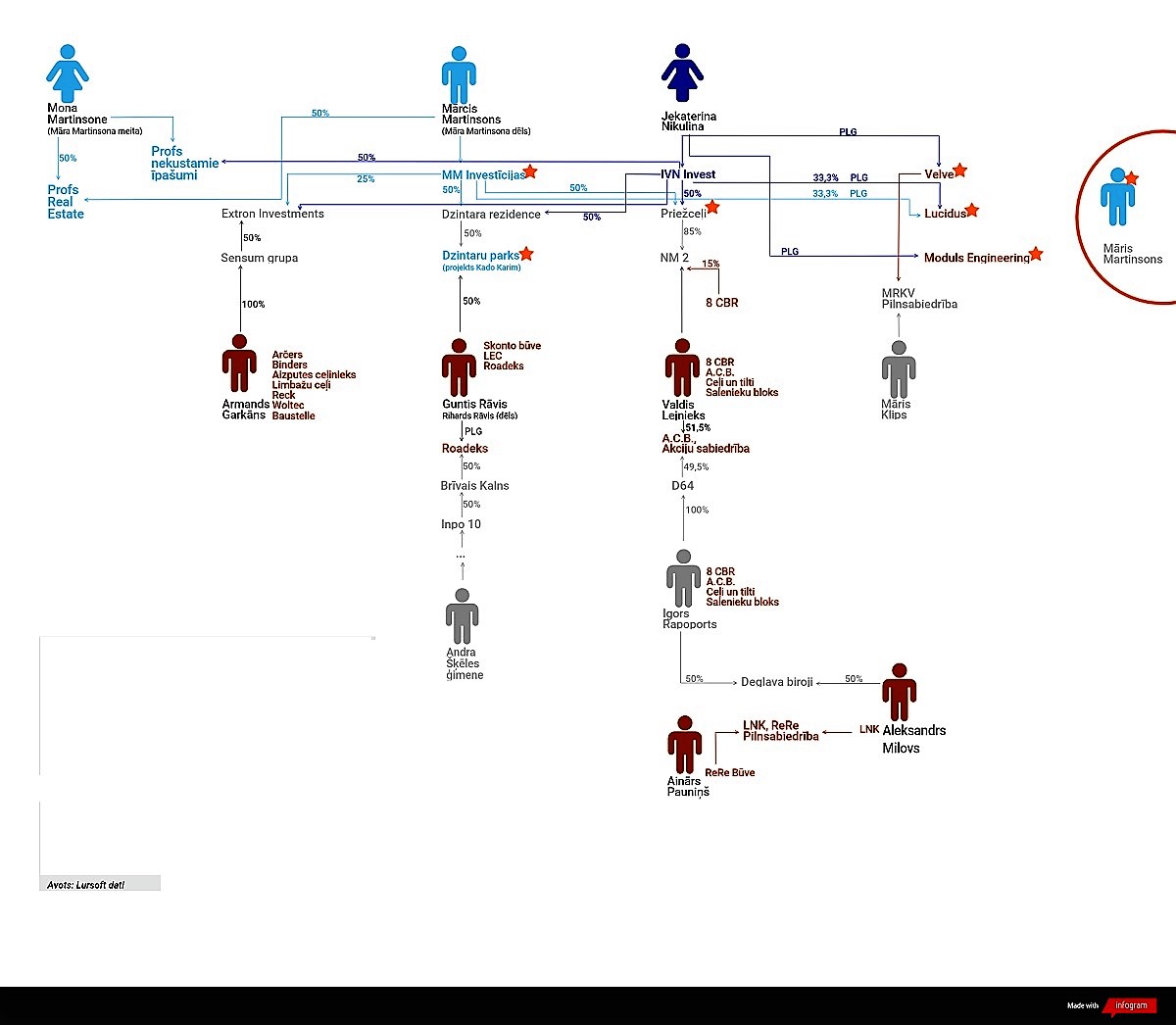The image size is (1176, 1025).
Task: Click the Roadeks label below Guntis Rāvis' name
Action: [x=465, y=449]
